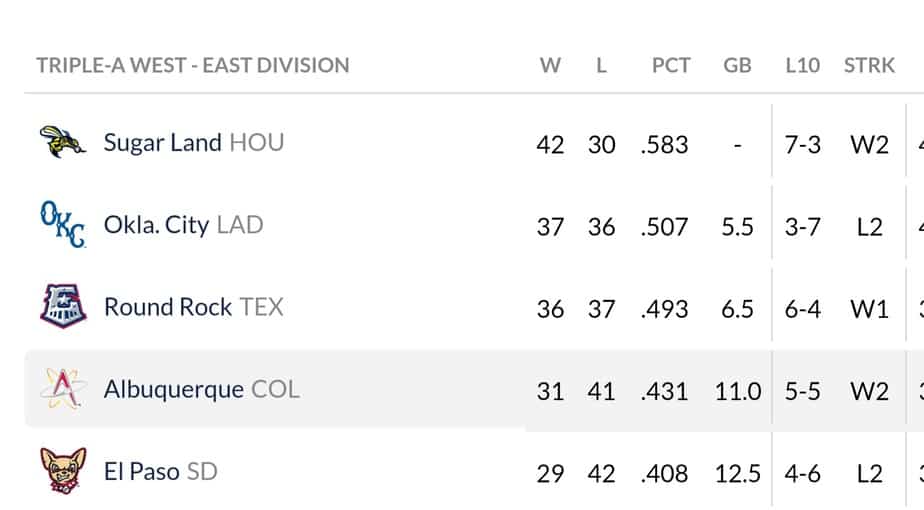Click Sugar Land's W2 streak value

coord(869,144)
